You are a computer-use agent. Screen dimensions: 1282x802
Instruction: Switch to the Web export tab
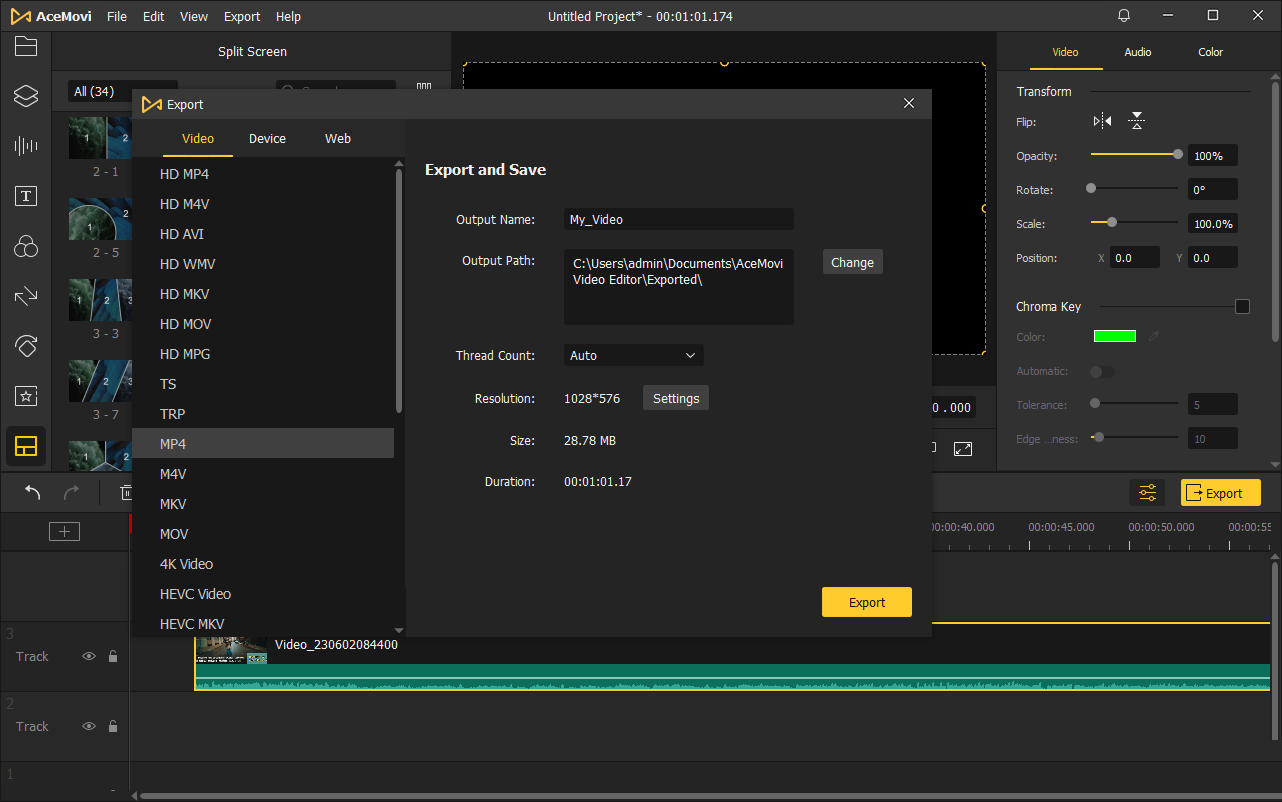coord(338,138)
